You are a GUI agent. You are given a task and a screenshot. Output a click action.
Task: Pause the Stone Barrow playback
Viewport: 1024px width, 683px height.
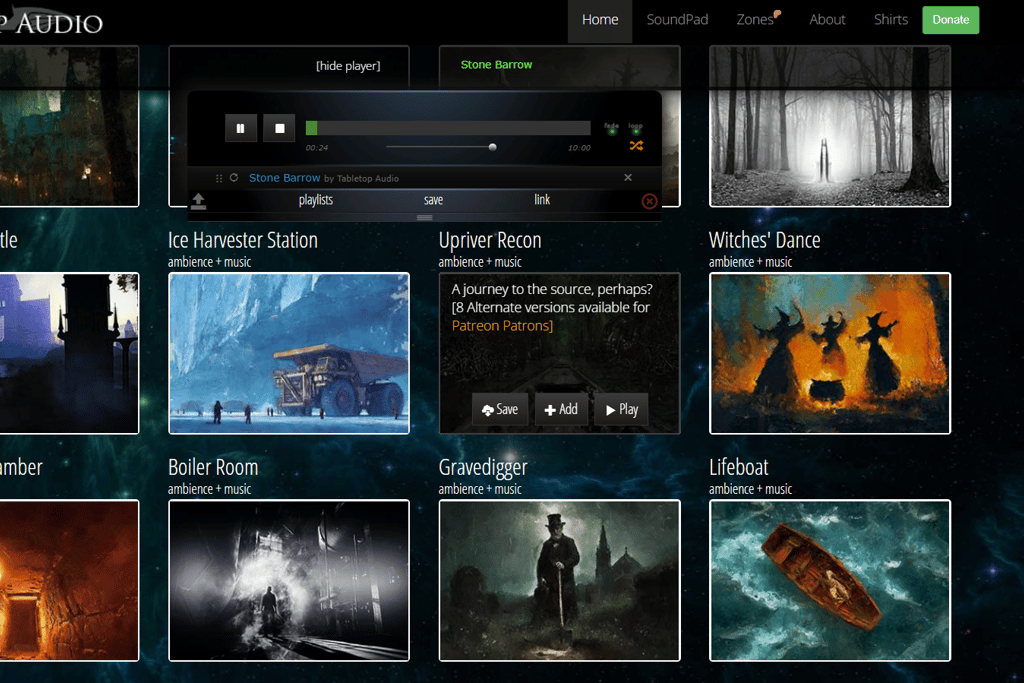point(240,128)
